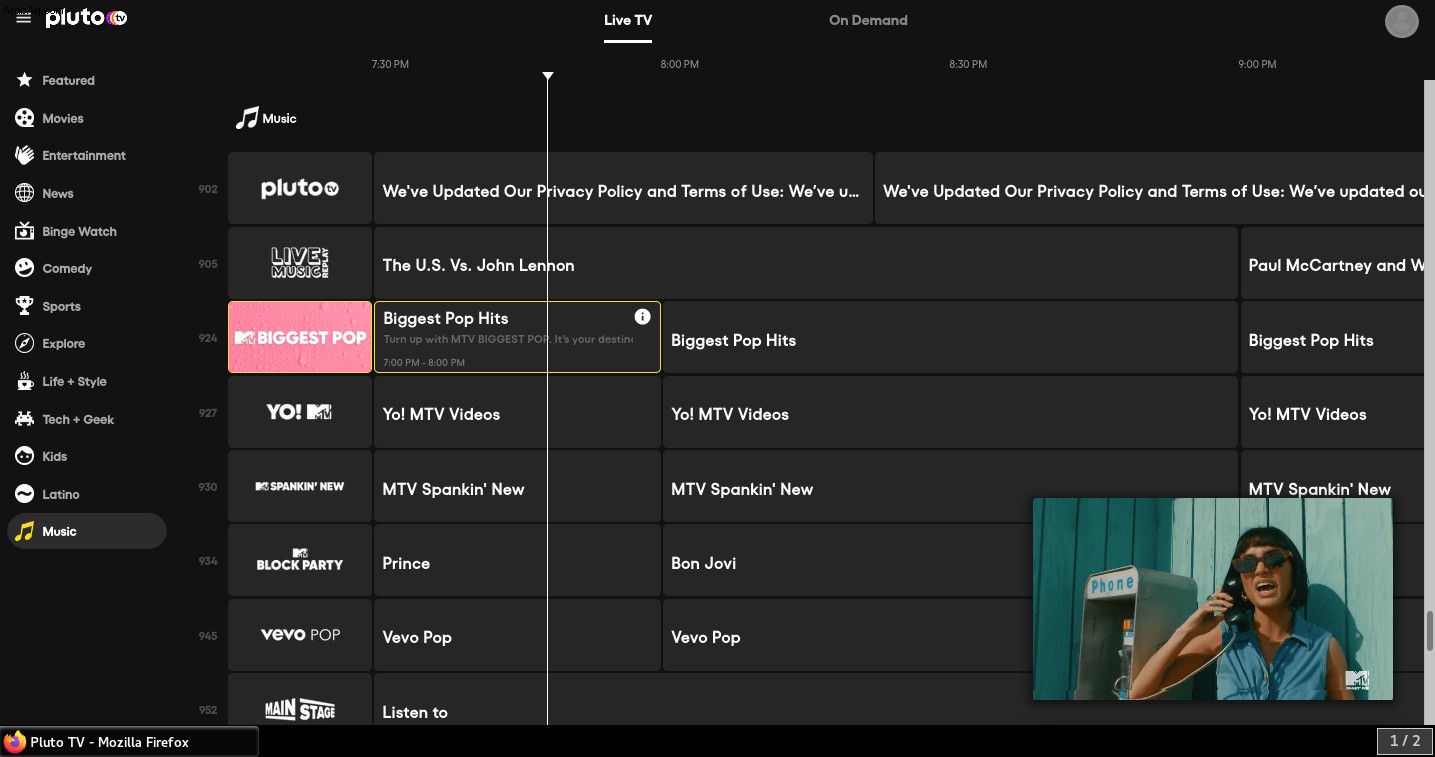Screen dimensions: 1435x757
Task: Open Pluto TV channel 902 logo
Action: click(x=300, y=188)
